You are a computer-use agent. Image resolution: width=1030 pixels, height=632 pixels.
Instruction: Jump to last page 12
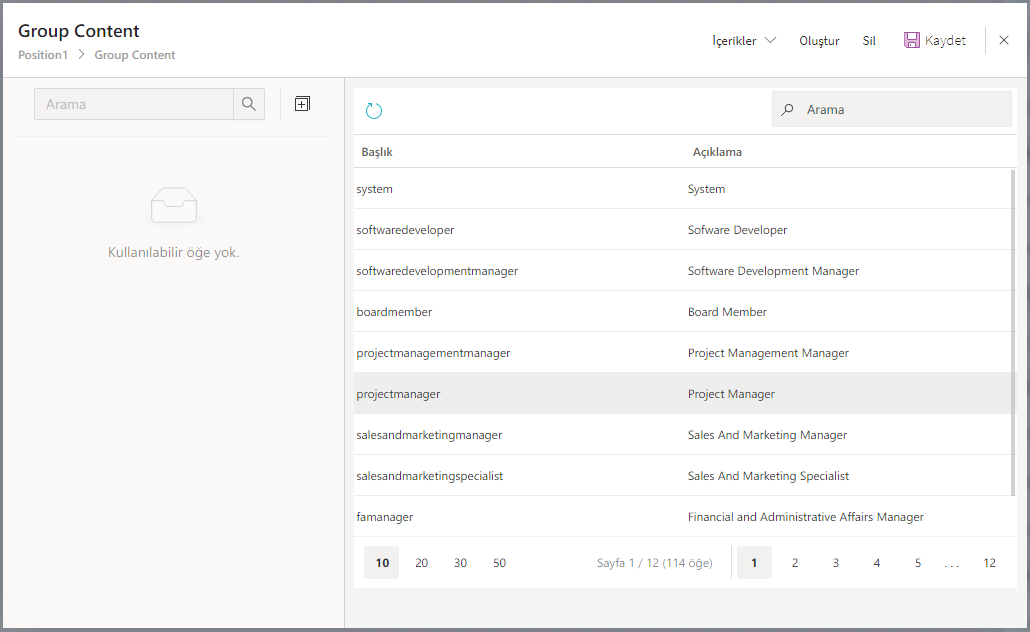coord(989,563)
